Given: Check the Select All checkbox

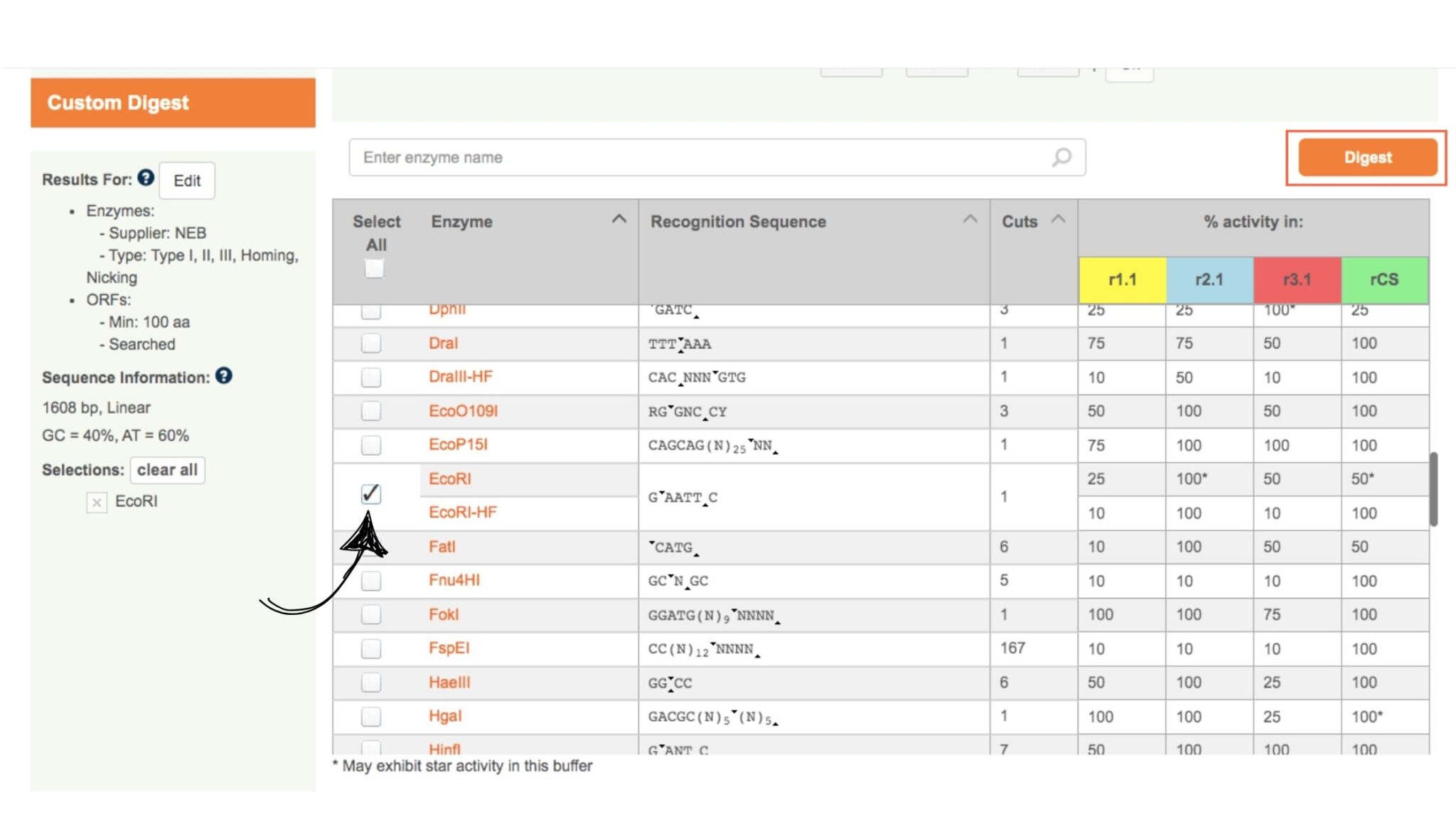Looking at the screenshot, I should click(374, 269).
